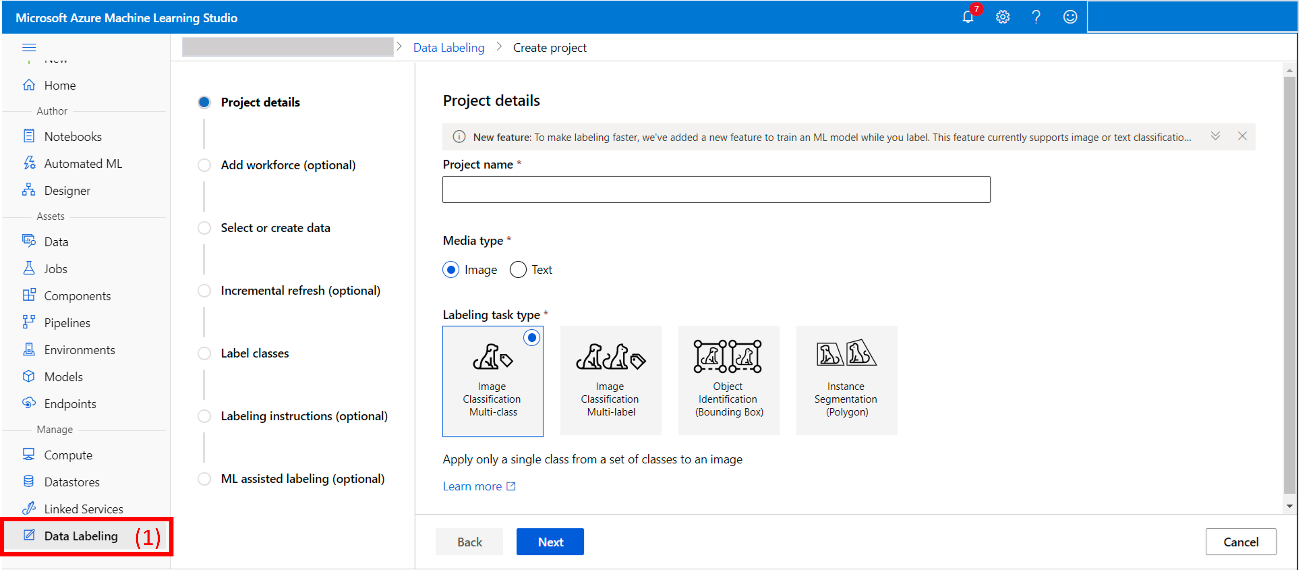This screenshot has width=1299, height=570.
Task: Go to ML assisted labeling step
Action: (302, 479)
